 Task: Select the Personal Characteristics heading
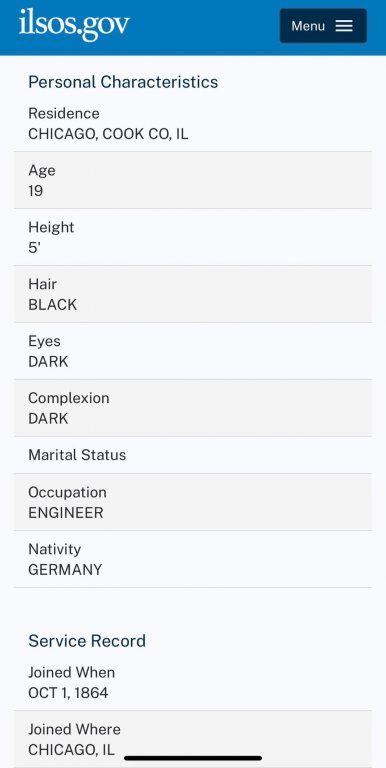pos(123,82)
